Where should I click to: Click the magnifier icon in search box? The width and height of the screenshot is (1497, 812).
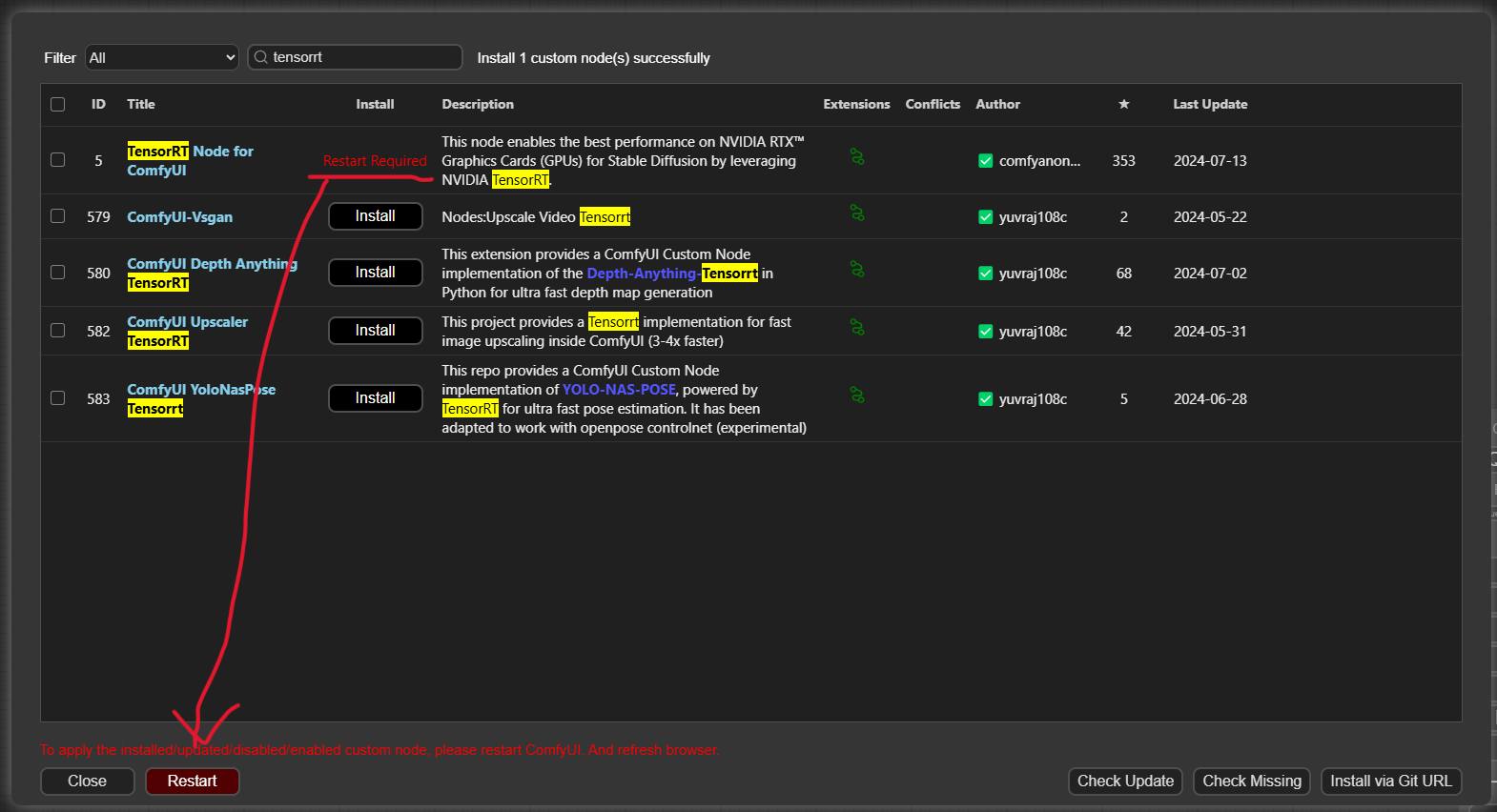pos(260,57)
